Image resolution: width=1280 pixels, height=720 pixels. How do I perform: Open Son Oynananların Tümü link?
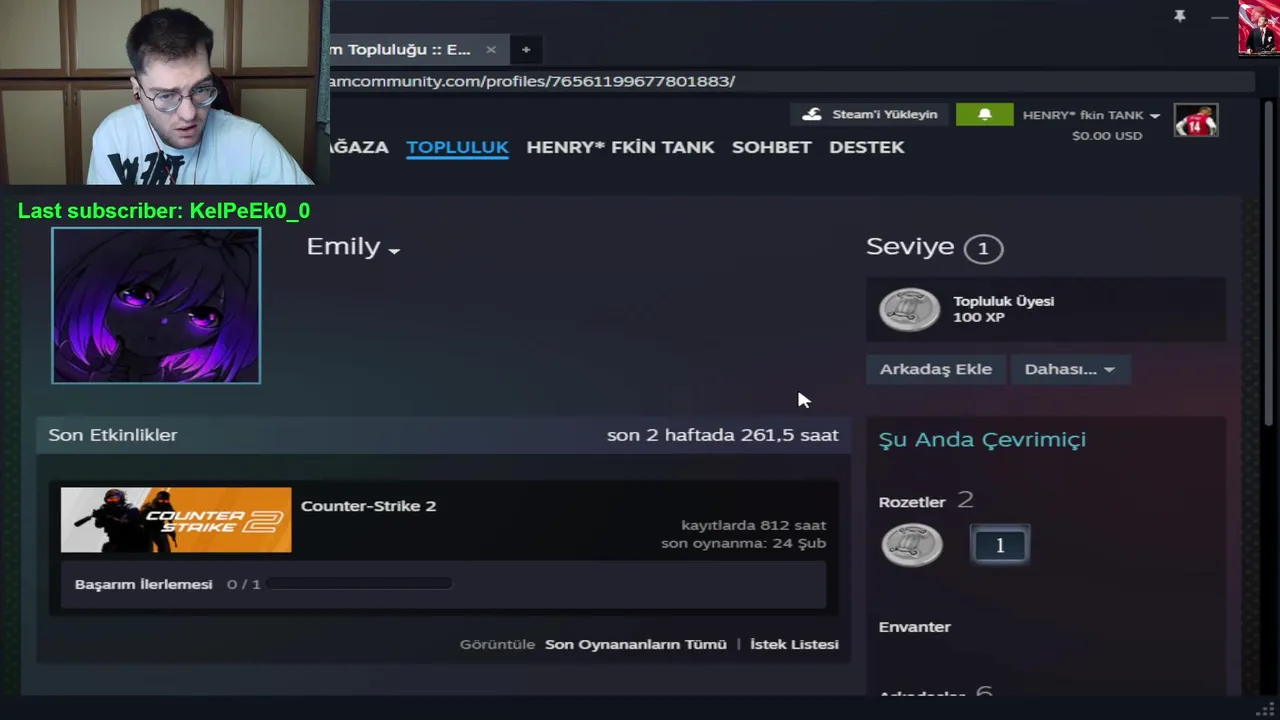636,644
